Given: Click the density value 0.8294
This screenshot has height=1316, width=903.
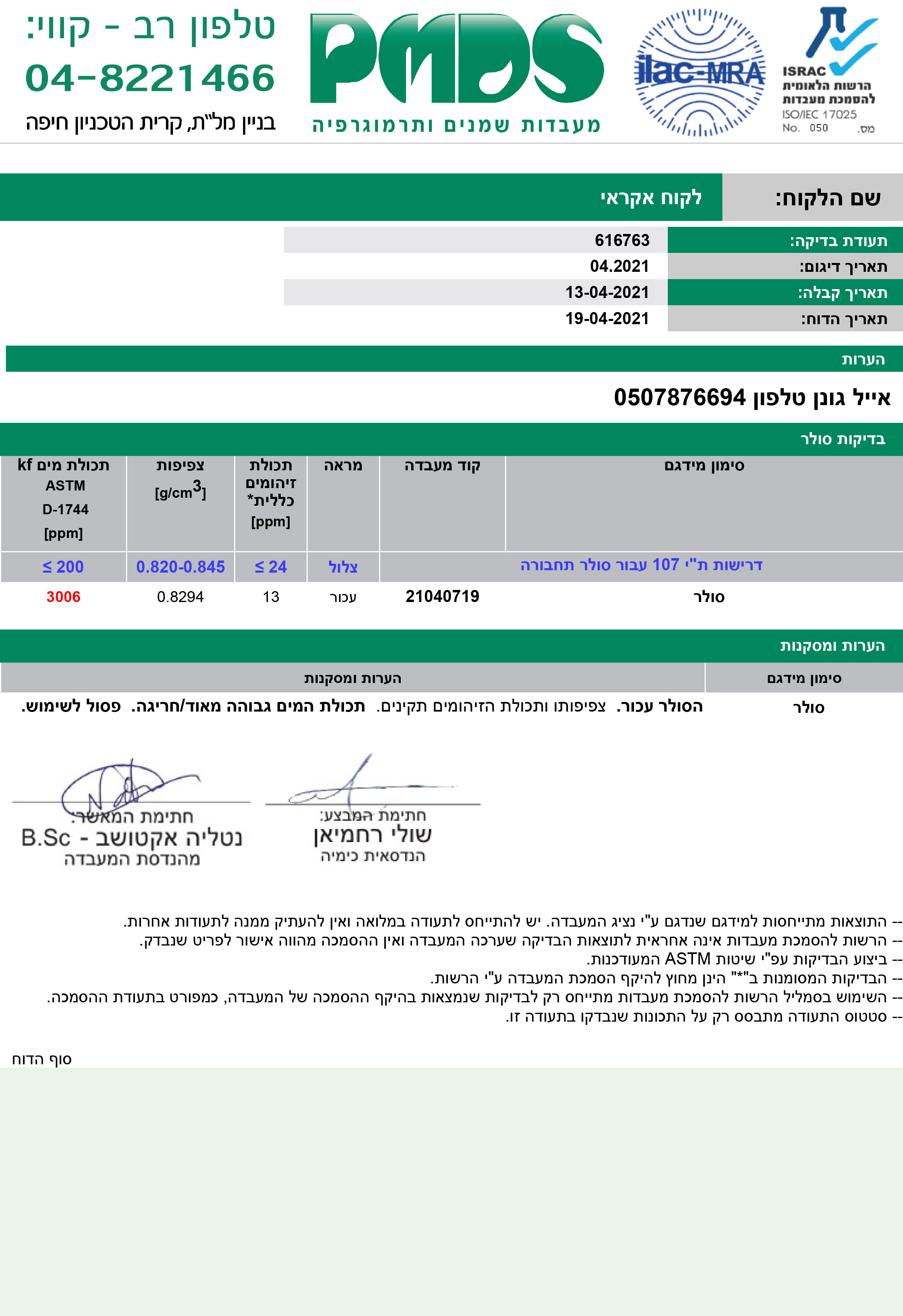Looking at the screenshot, I should [x=180, y=597].
